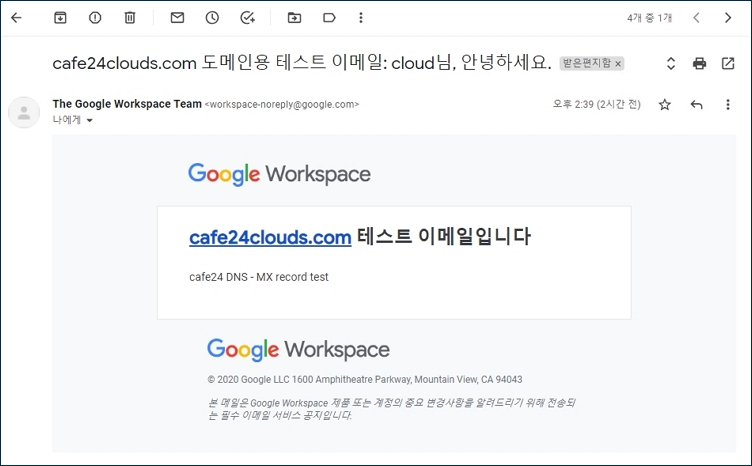Add this email to Tasks
752x466 pixels.
point(247,17)
